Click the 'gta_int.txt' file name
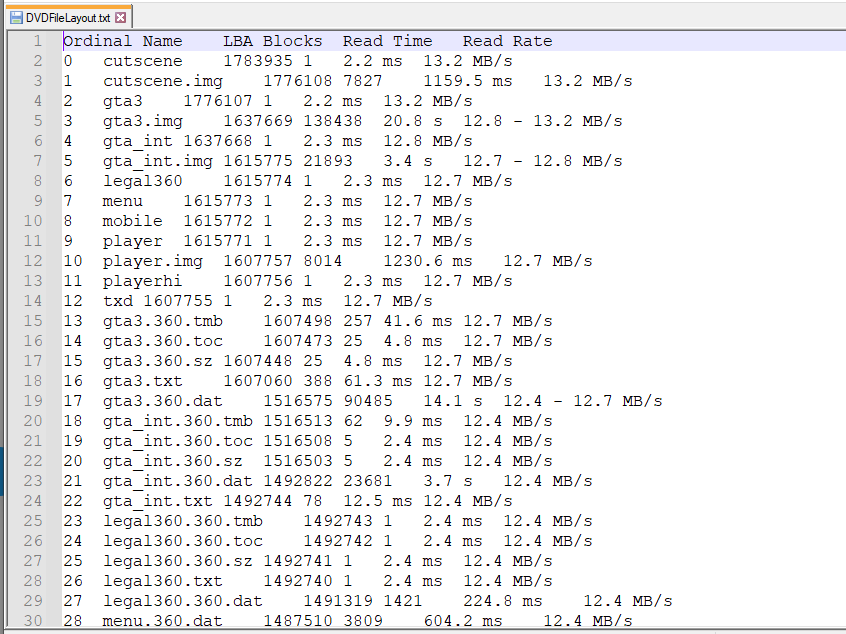 158,500
